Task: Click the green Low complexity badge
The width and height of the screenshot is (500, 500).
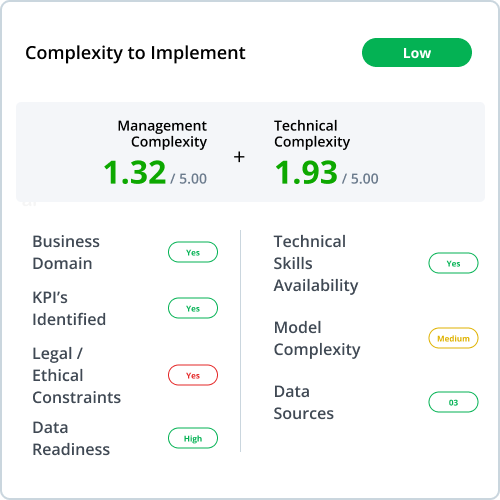Action: 417,53
